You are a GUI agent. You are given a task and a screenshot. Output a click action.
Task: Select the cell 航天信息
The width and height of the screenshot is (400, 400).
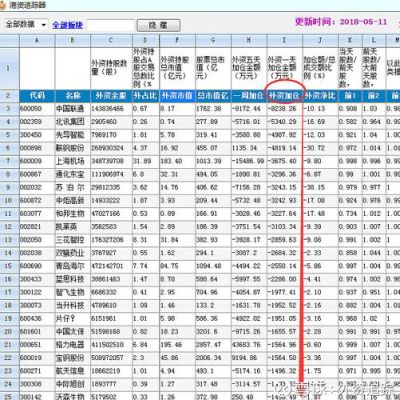[x=73, y=371]
